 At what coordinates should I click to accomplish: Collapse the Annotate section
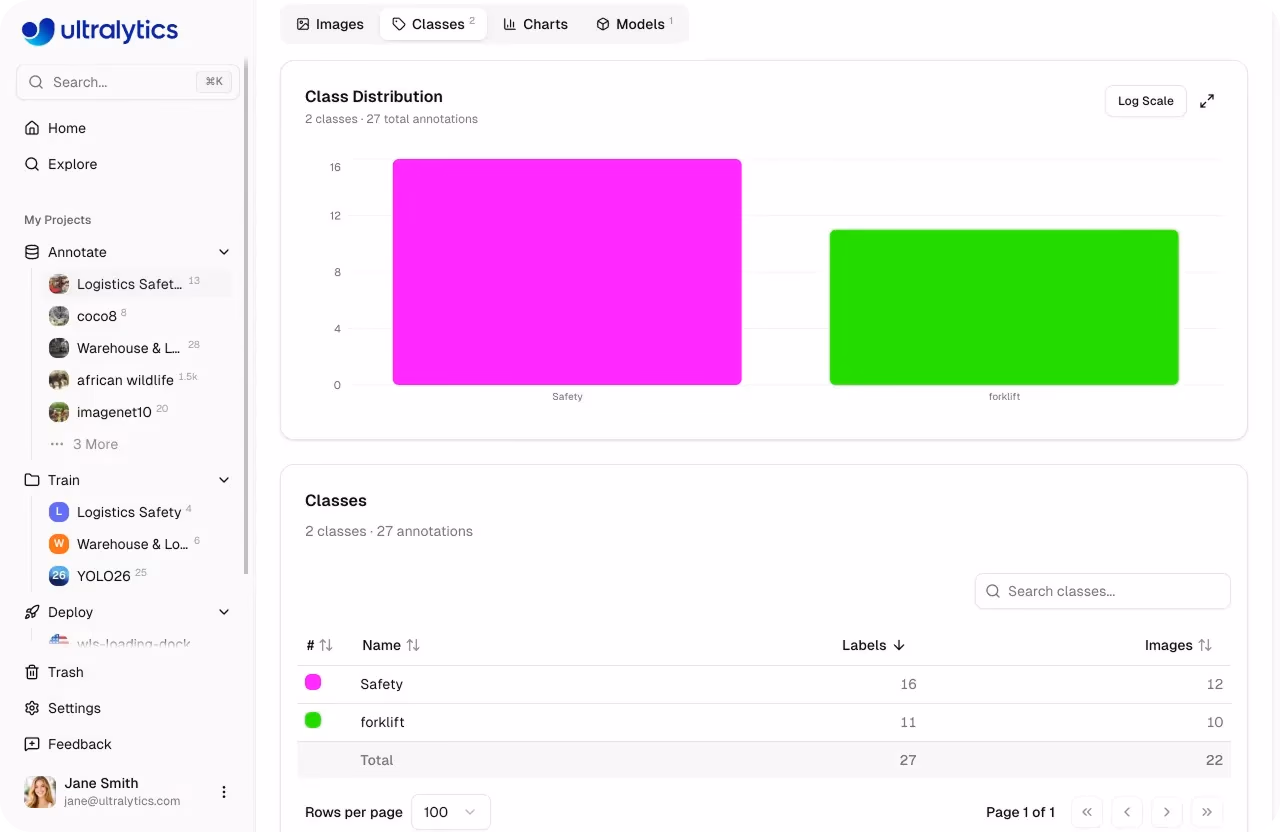click(x=224, y=252)
